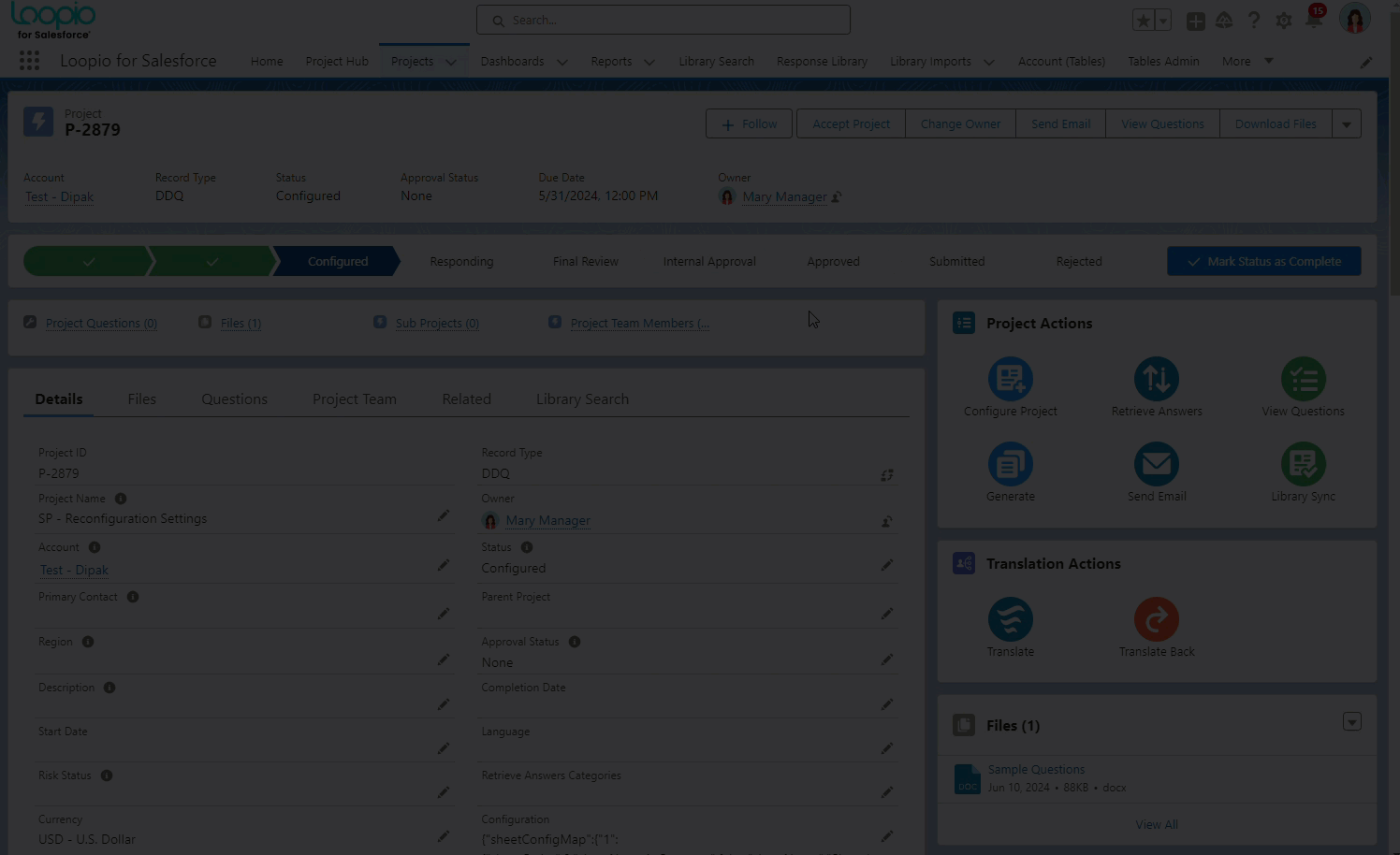Viewport: 1400px width, 855px height.
Task: Open the Files (1) related link
Action: point(241,323)
